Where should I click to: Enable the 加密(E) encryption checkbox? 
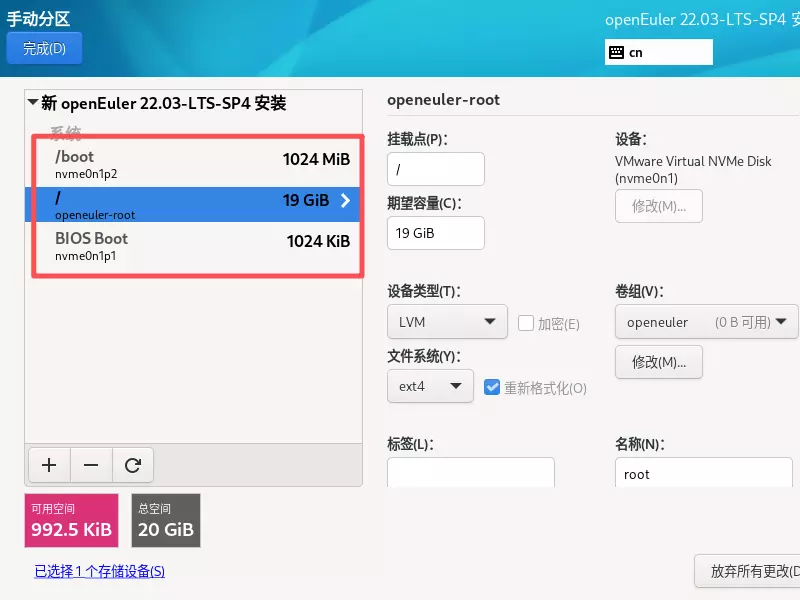point(526,322)
